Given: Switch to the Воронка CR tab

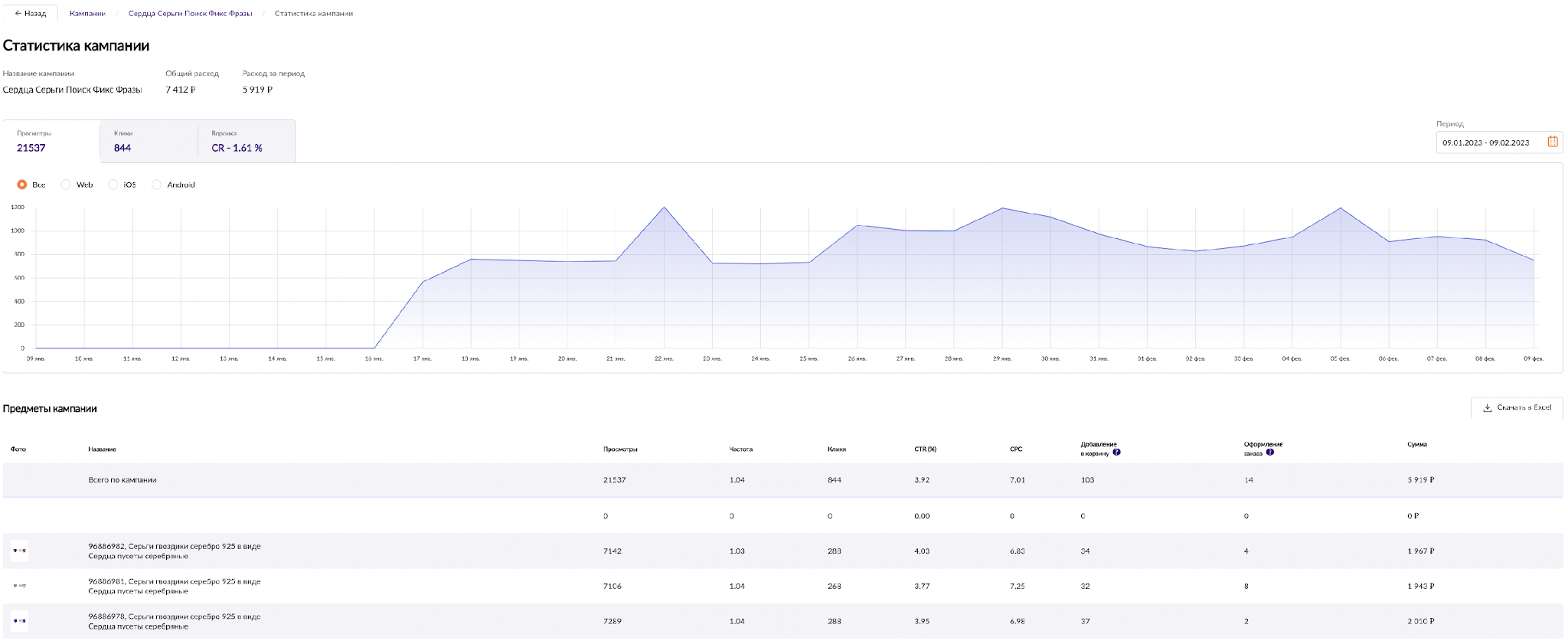Looking at the screenshot, I should click(246, 141).
